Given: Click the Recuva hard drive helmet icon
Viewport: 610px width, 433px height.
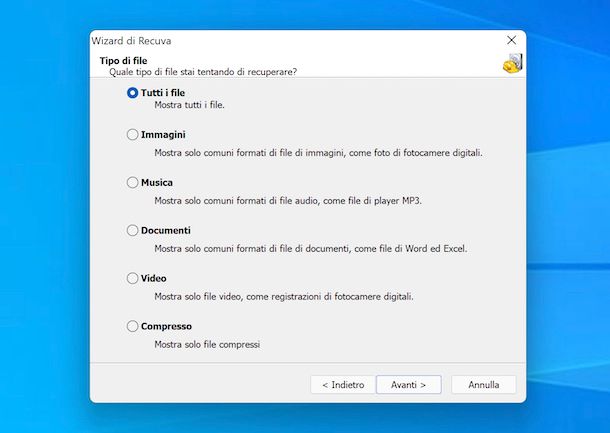Looking at the screenshot, I should pos(512,63).
